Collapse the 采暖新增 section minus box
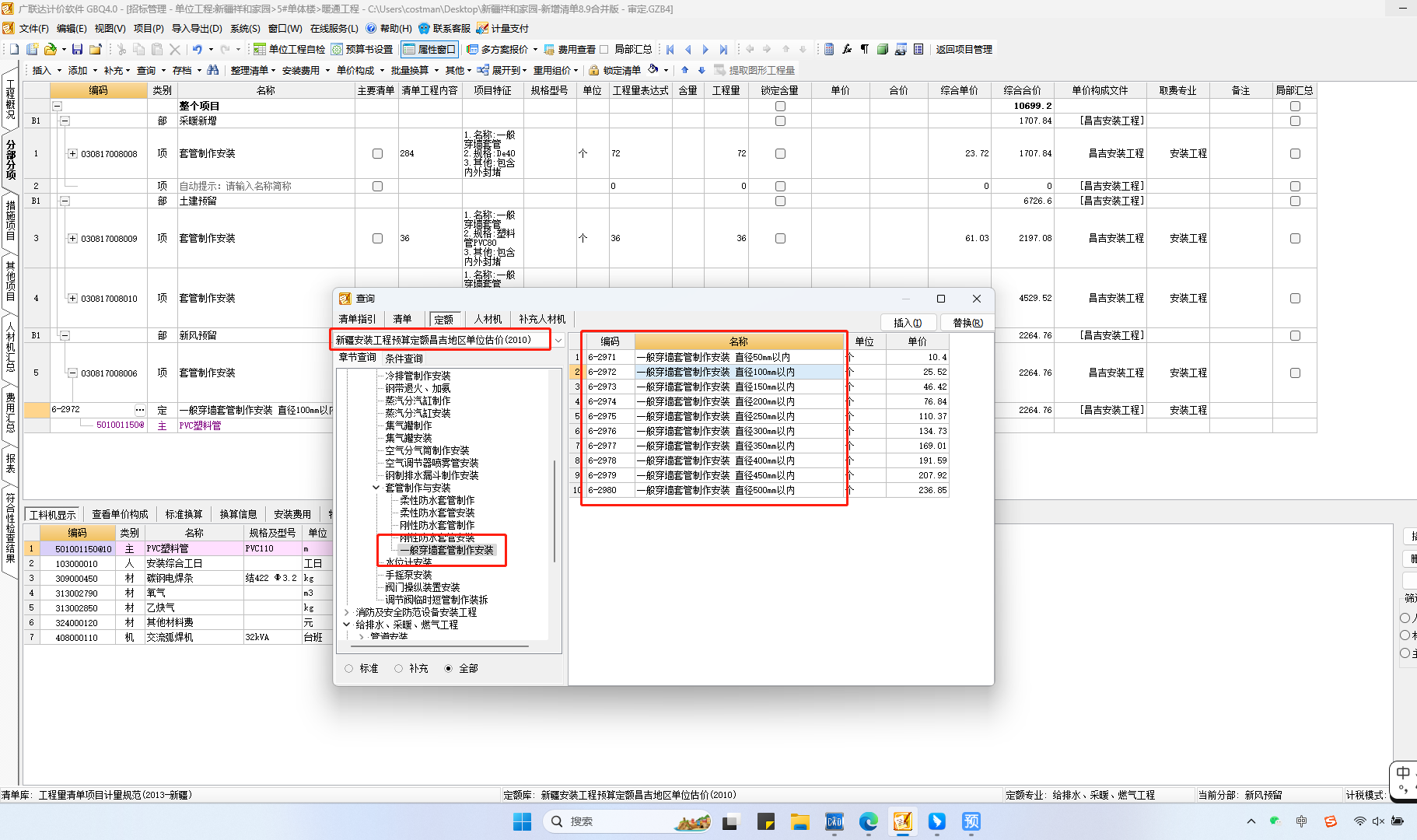Viewport: 1417px width, 840px height. click(65, 121)
